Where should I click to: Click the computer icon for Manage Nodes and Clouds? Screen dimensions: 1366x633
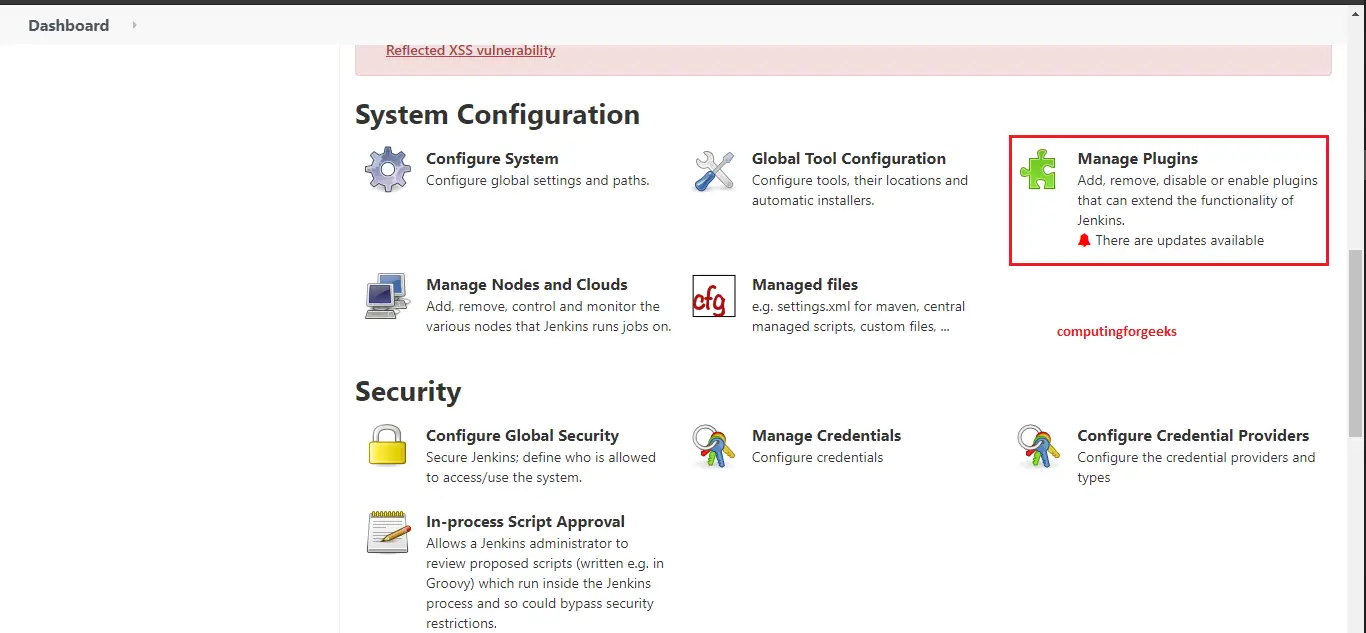click(387, 296)
